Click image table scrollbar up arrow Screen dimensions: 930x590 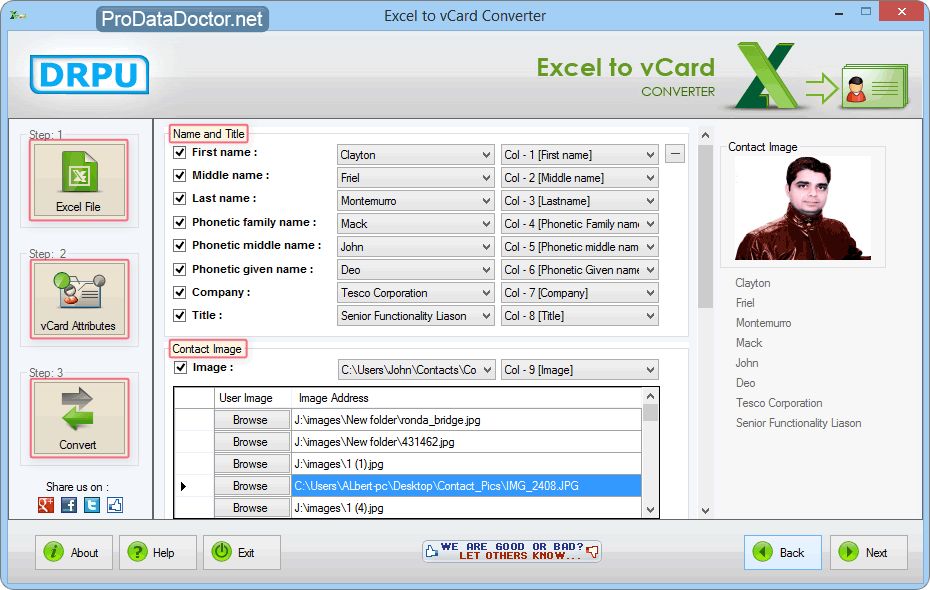coord(651,396)
